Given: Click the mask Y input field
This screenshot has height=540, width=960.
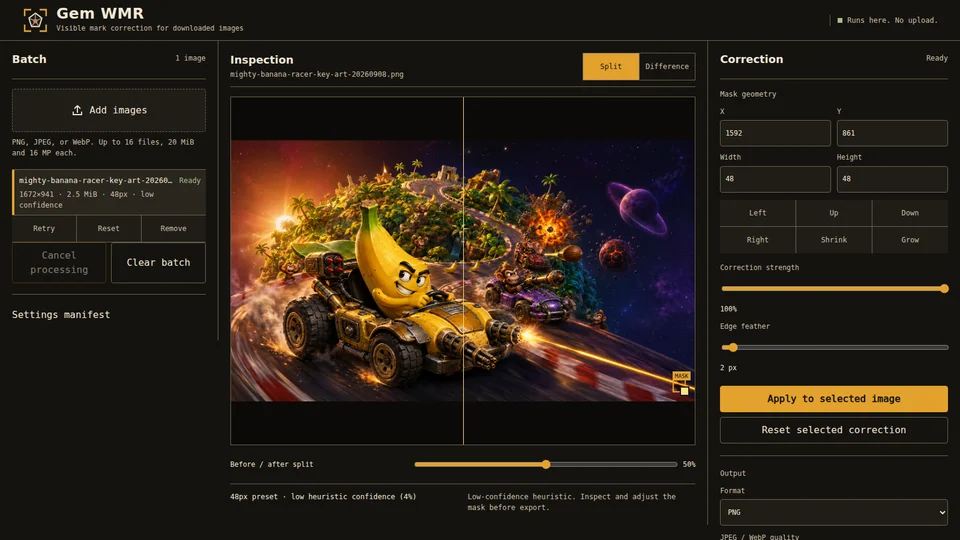Looking at the screenshot, I should point(892,133).
